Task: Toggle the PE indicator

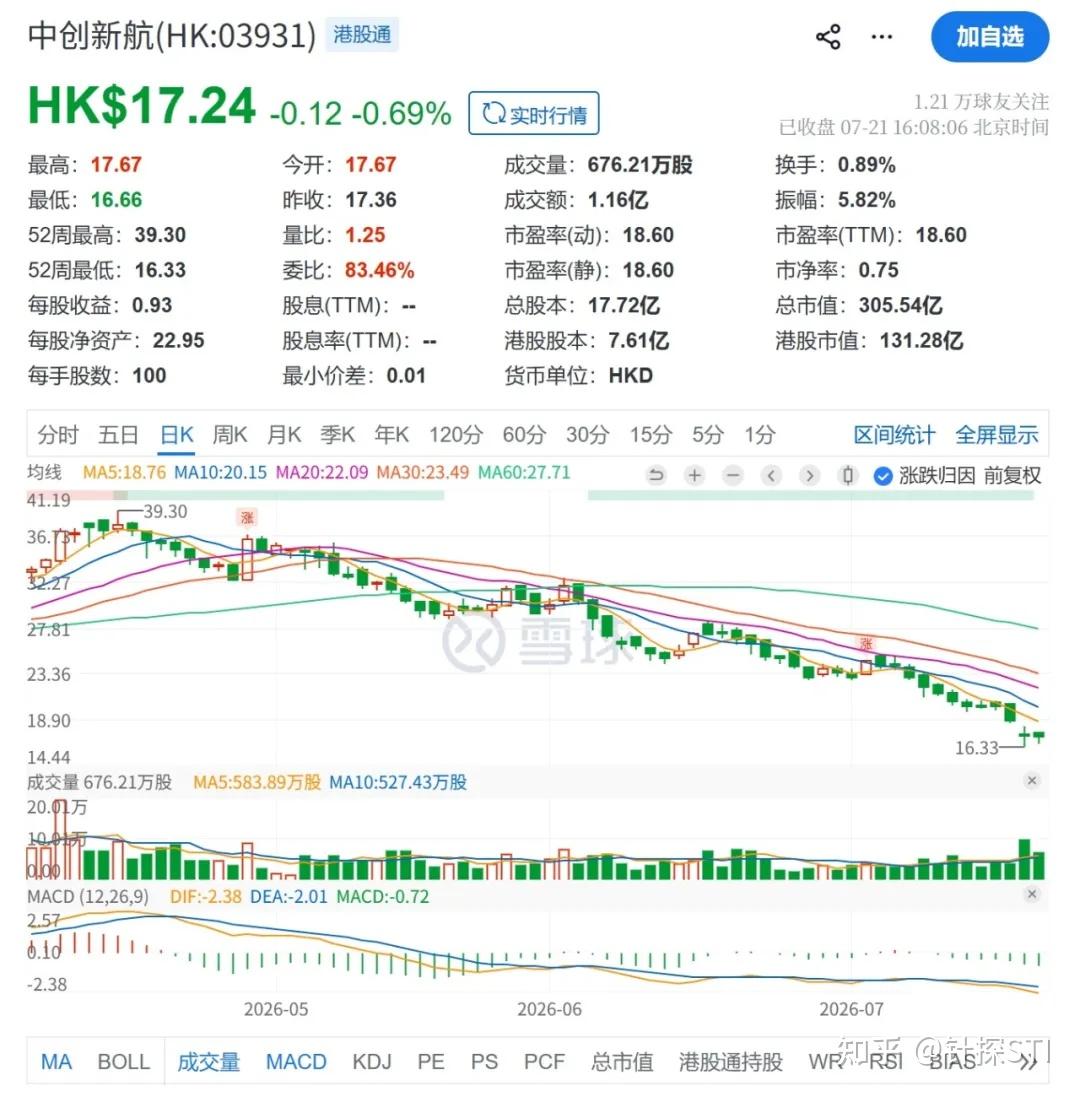Action: [x=431, y=1062]
